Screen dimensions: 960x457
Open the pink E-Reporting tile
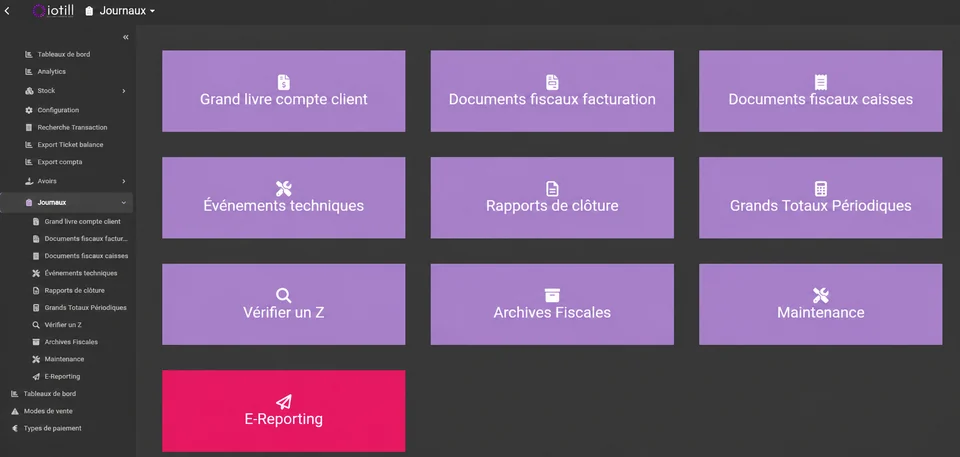pyautogui.click(x=283, y=410)
